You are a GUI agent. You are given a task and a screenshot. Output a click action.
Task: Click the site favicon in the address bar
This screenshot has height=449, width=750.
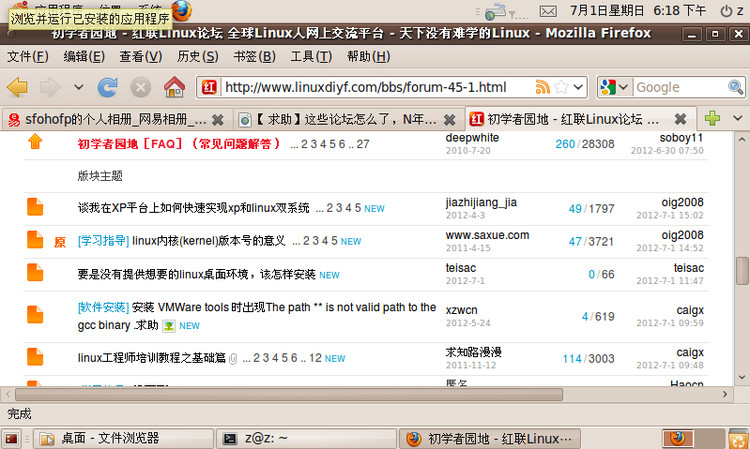point(209,87)
